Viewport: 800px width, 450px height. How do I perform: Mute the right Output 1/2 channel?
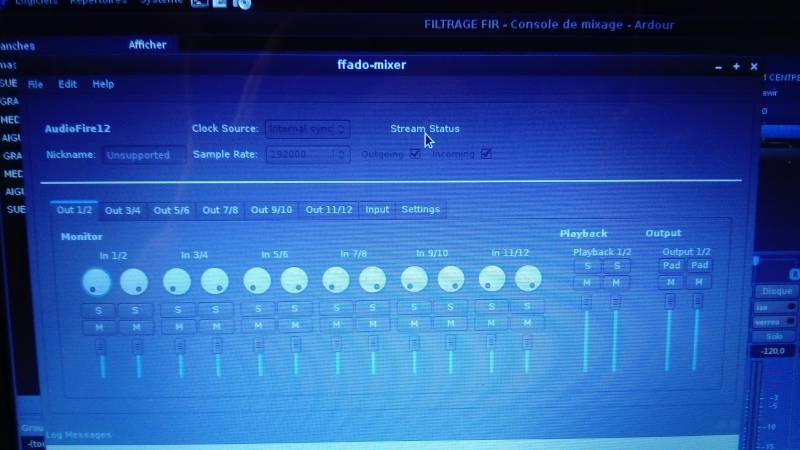point(699,282)
